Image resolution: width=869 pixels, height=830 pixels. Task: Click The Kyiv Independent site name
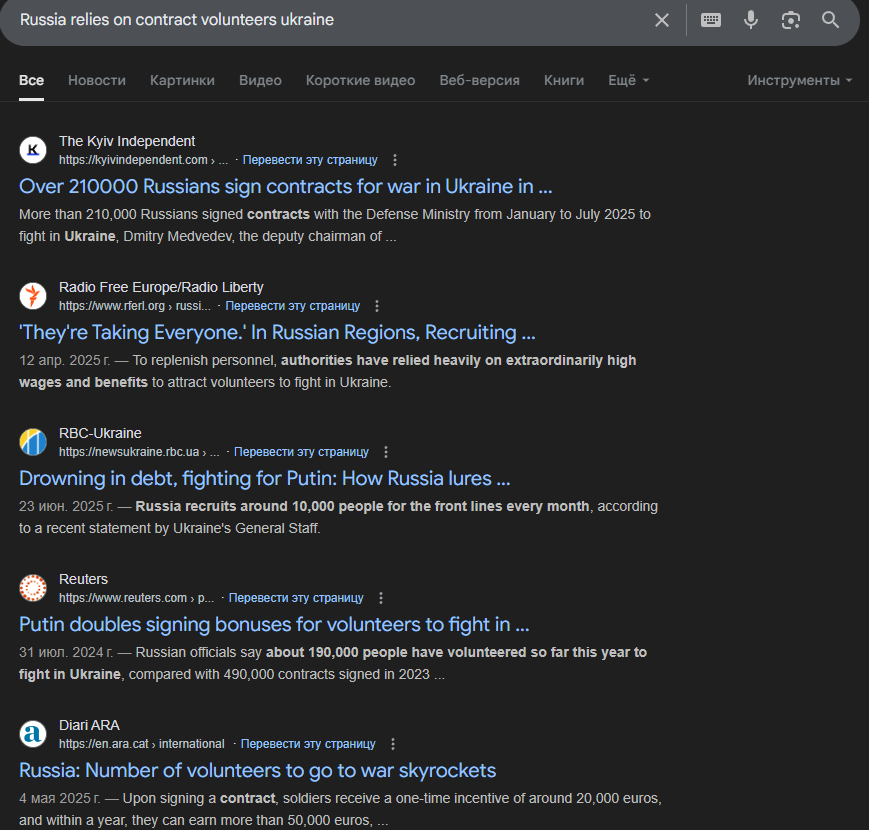click(x=127, y=141)
